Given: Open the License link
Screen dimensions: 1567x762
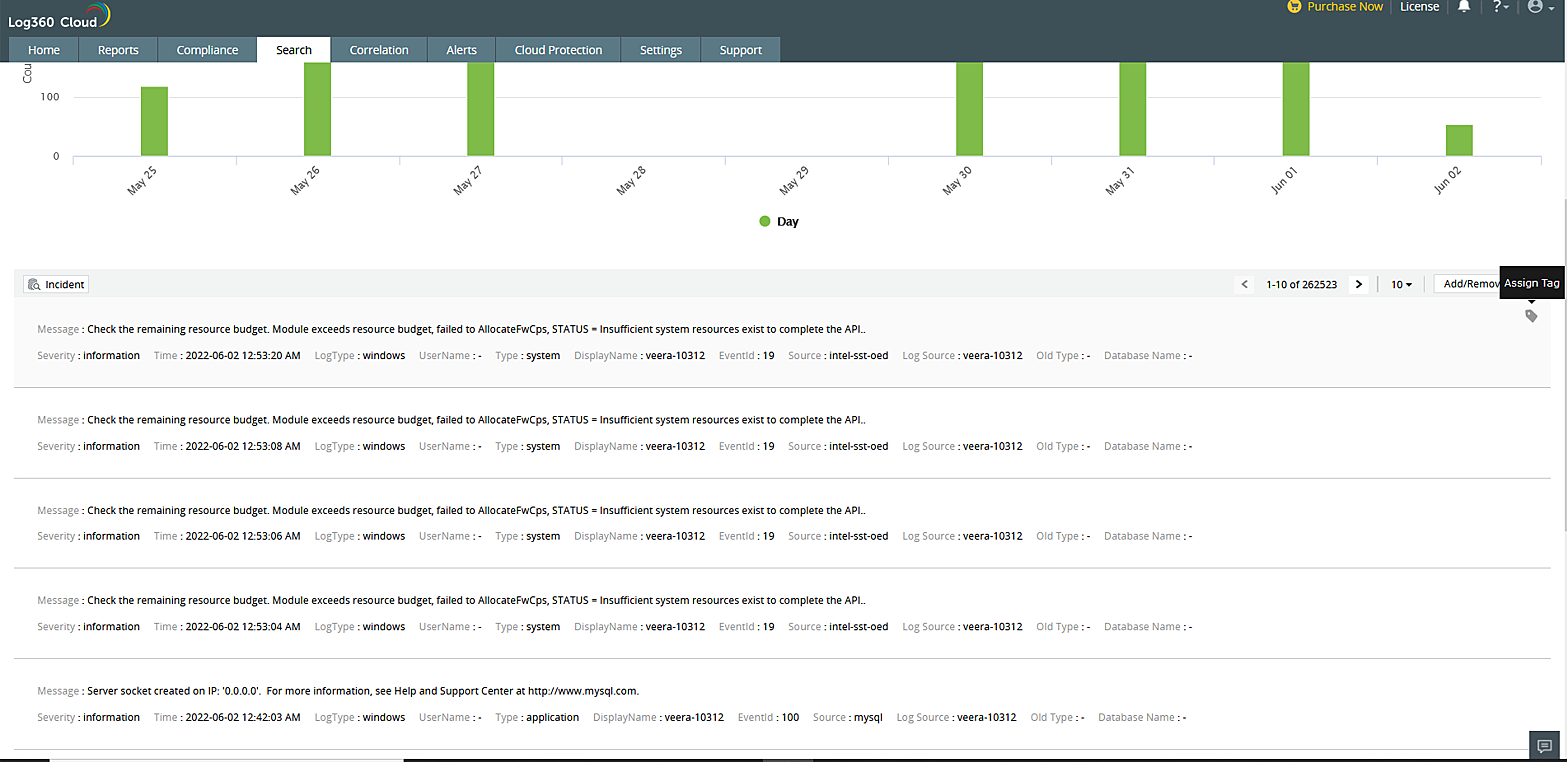Looking at the screenshot, I should (x=1420, y=7).
